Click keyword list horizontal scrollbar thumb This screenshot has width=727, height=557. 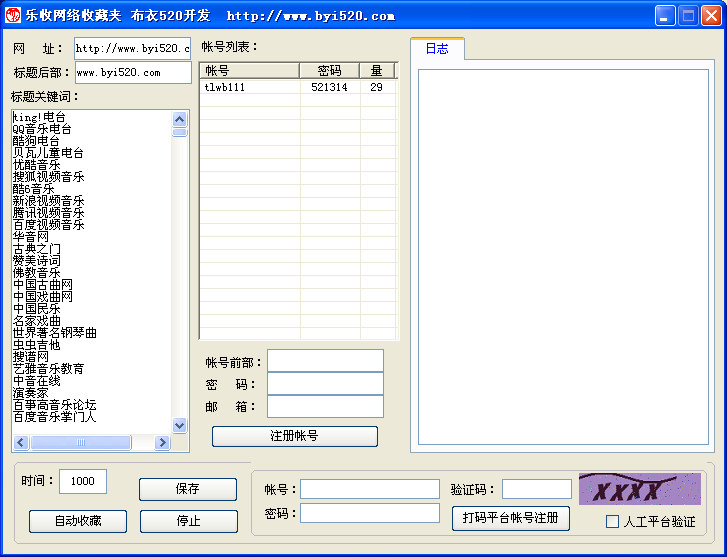point(81,442)
